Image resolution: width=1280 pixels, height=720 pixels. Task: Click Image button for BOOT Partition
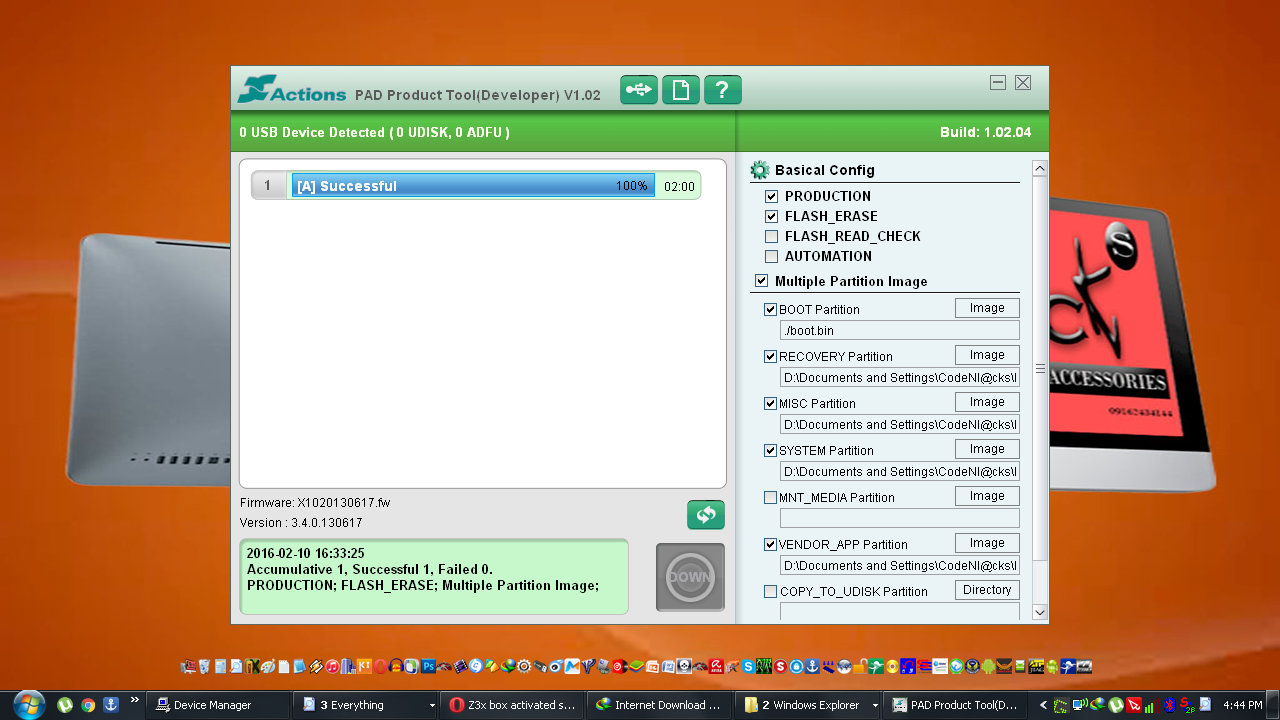986,308
